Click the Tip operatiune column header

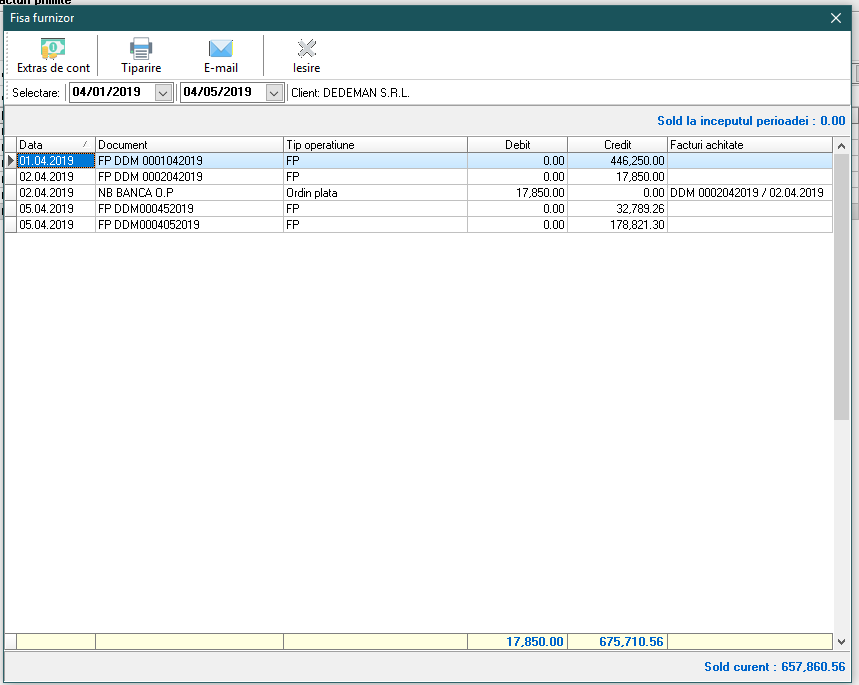coord(374,145)
